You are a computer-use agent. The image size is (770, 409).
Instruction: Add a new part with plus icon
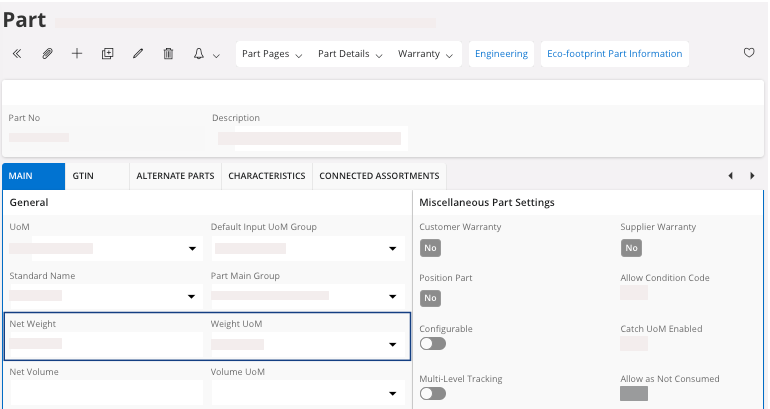tap(77, 54)
